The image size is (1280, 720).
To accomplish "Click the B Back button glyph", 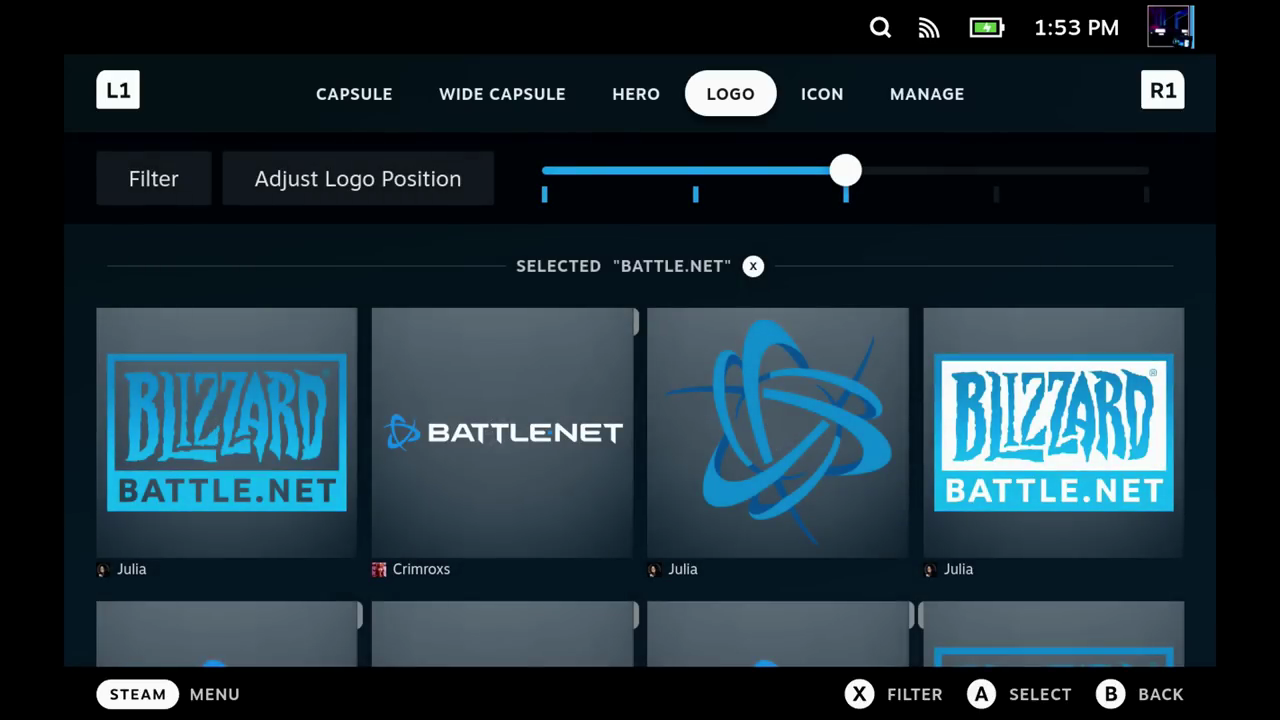I will (1111, 694).
